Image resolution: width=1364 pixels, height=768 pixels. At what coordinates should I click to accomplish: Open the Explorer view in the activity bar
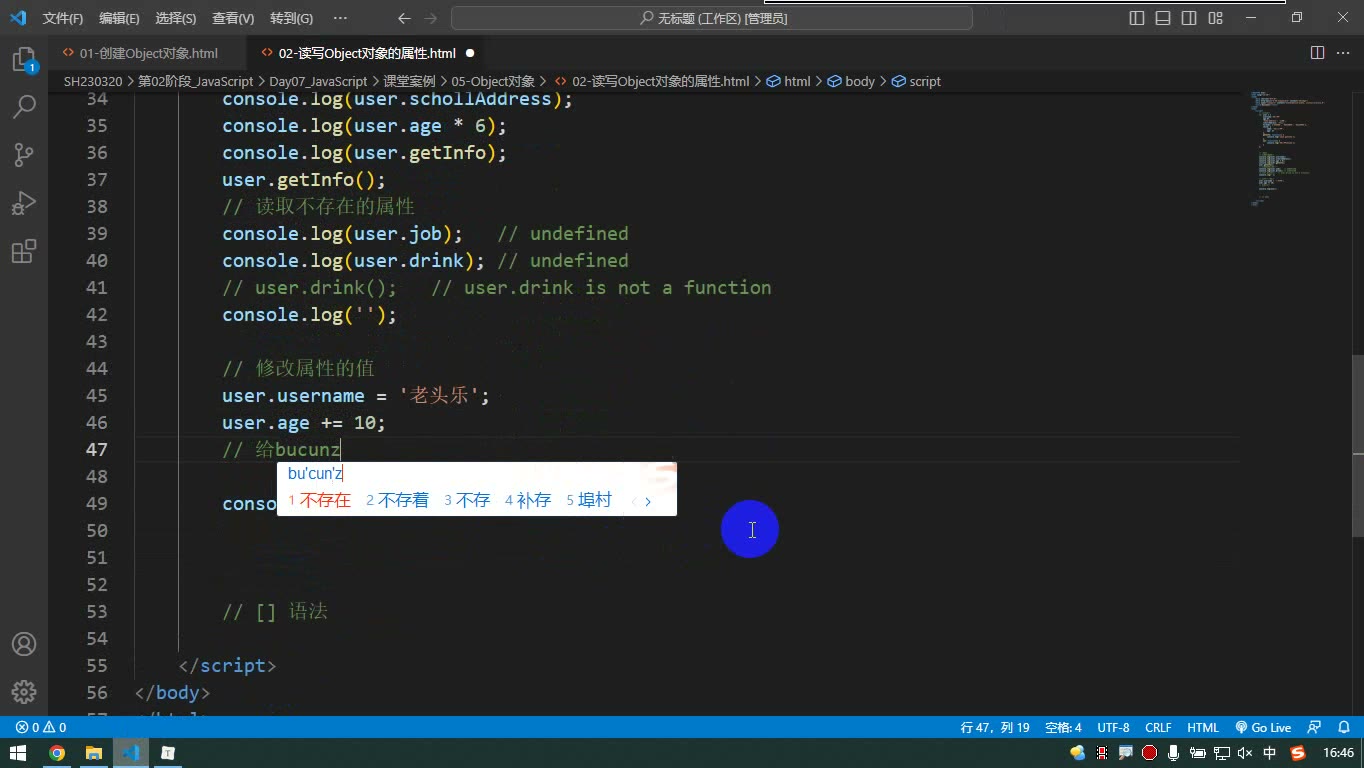pos(24,59)
